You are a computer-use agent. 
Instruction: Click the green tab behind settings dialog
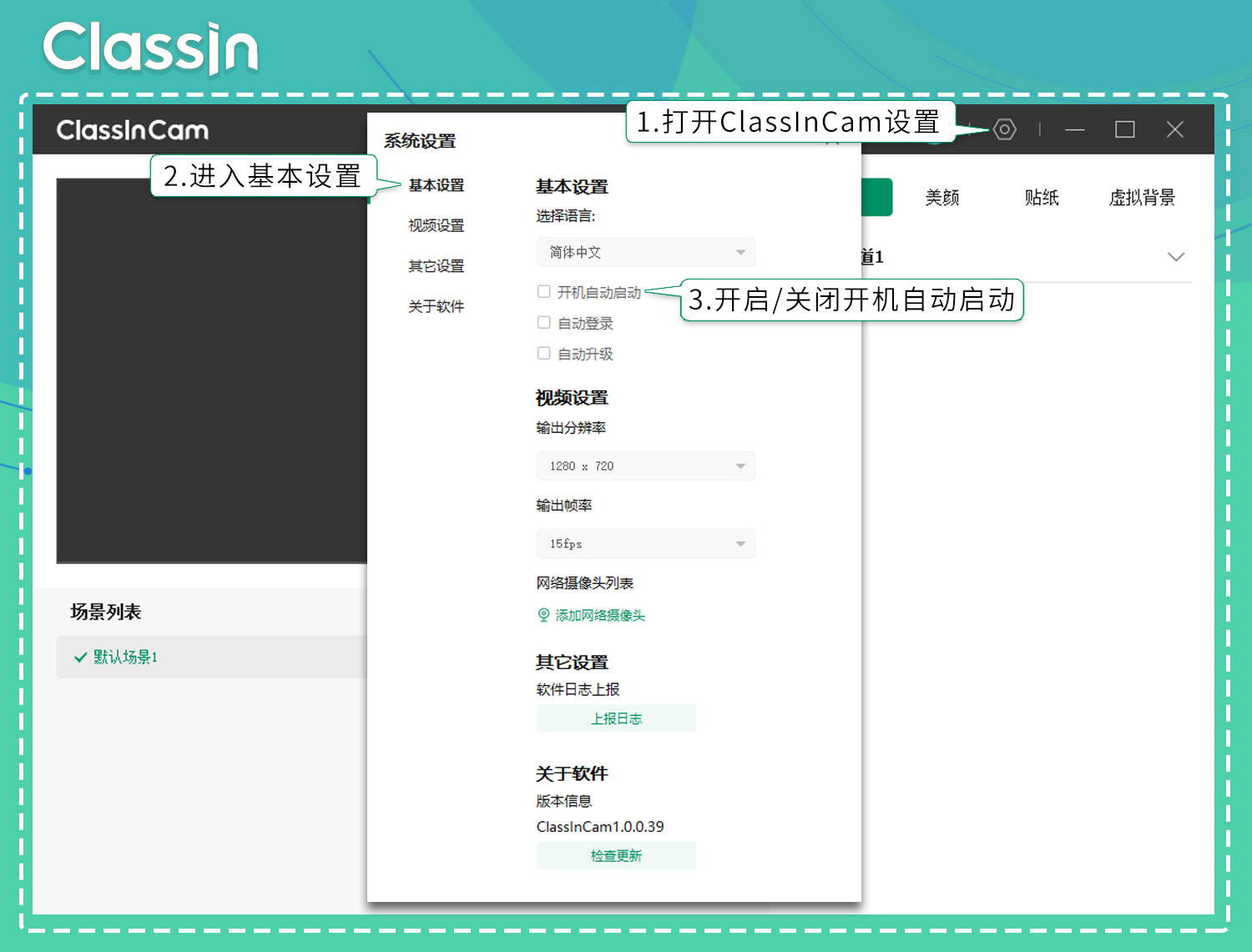coord(877,197)
